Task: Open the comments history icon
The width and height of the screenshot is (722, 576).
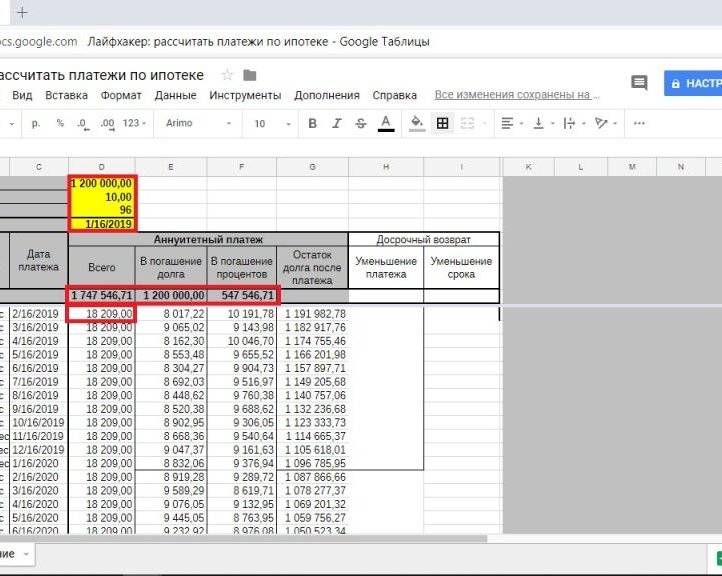Action: pyautogui.click(x=638, y=82)
